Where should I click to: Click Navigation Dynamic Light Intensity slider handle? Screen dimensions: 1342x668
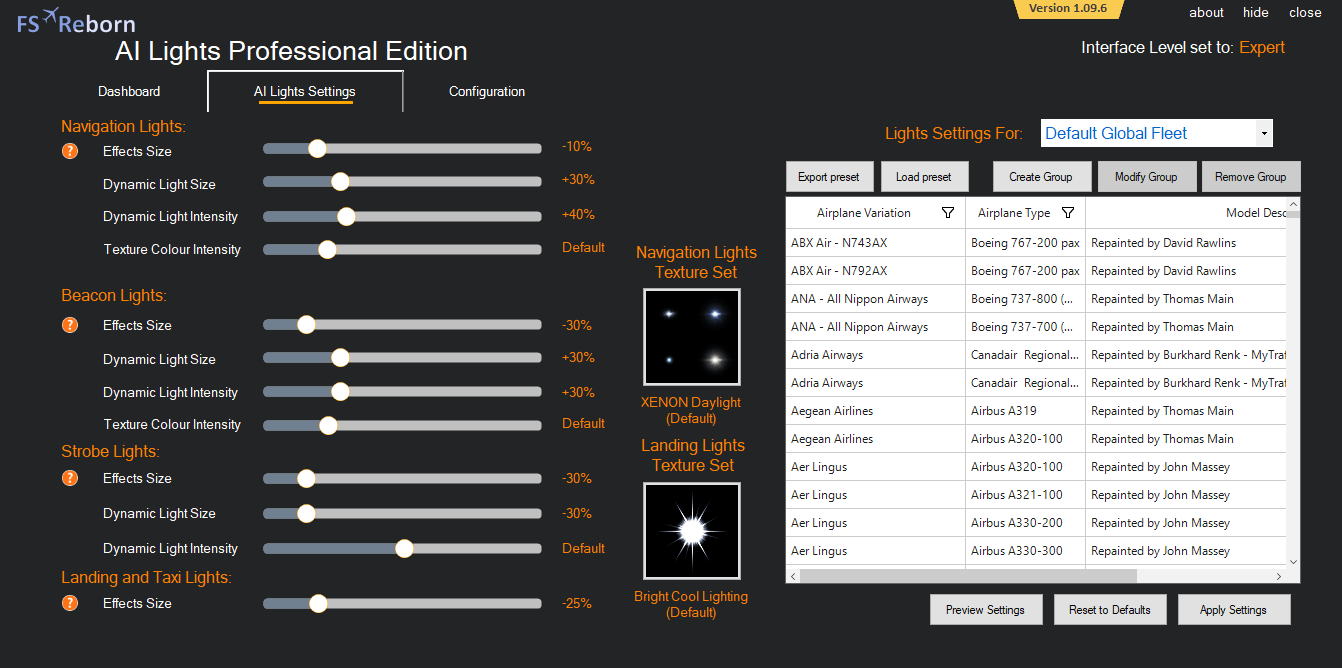coord(346,216)
